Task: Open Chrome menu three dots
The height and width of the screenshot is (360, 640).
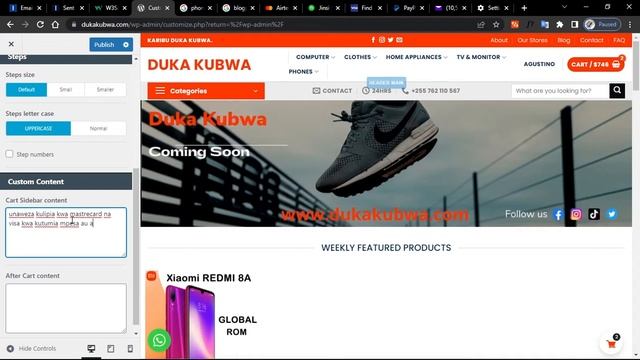Action: 630,24
